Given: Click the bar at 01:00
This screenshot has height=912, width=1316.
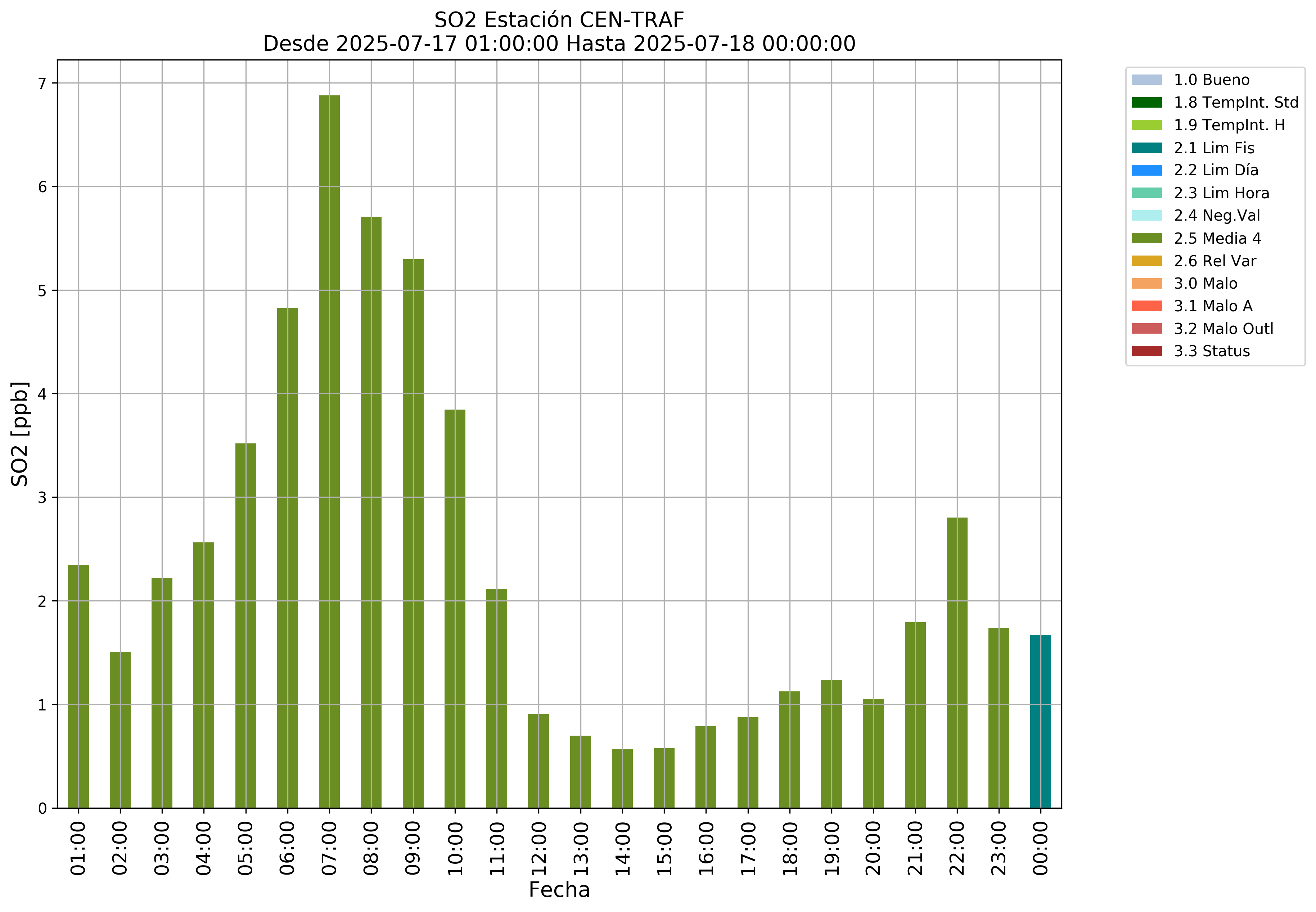Looking at the screenshot, I should [x=78, y=686].
